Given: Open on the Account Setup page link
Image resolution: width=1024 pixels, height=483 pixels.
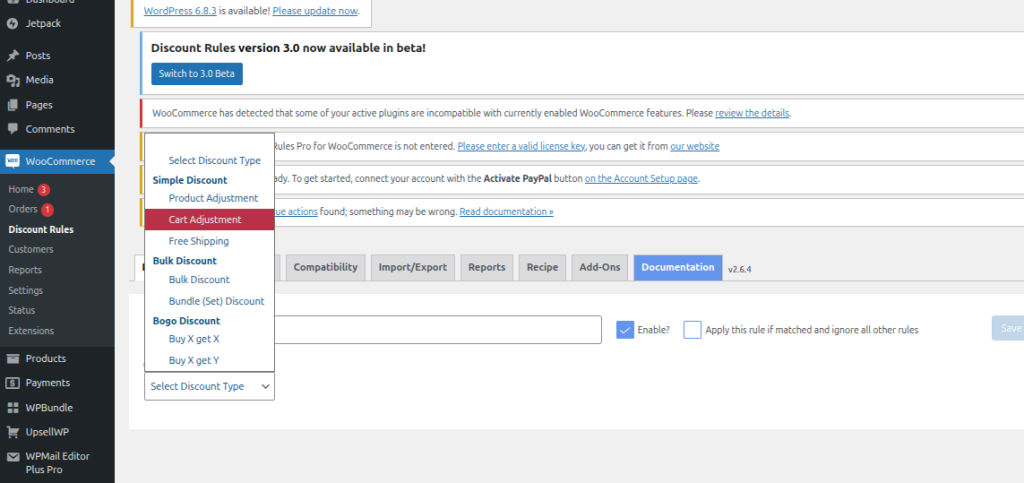Looking at the screenshot, I should [x=641, y=179].
